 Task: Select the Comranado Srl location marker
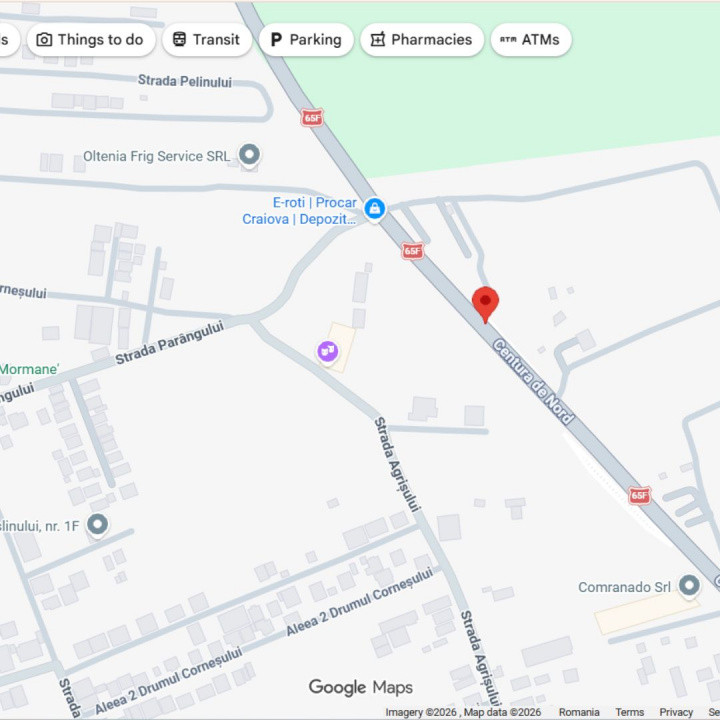point(689,586)
